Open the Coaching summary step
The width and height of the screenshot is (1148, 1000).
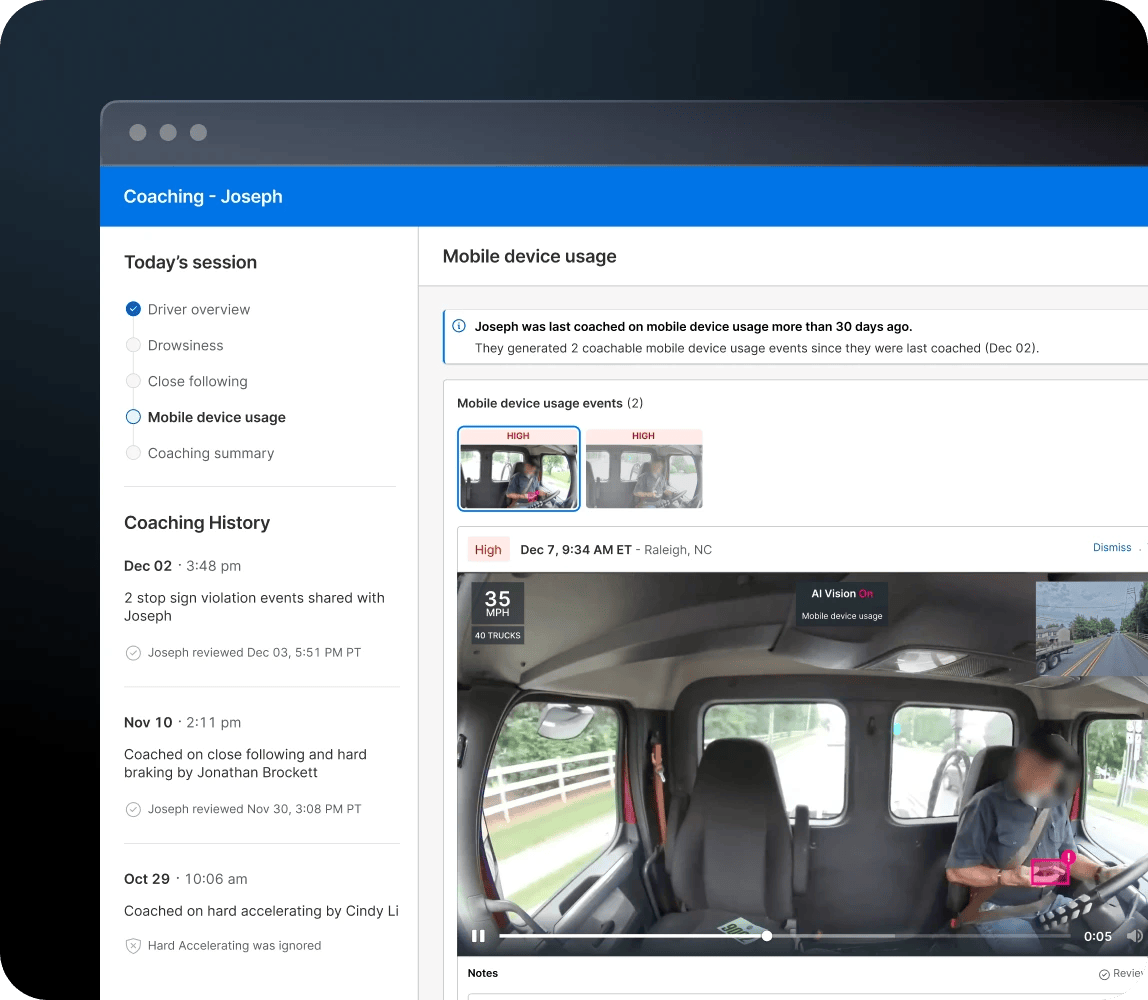click(211, 452)
